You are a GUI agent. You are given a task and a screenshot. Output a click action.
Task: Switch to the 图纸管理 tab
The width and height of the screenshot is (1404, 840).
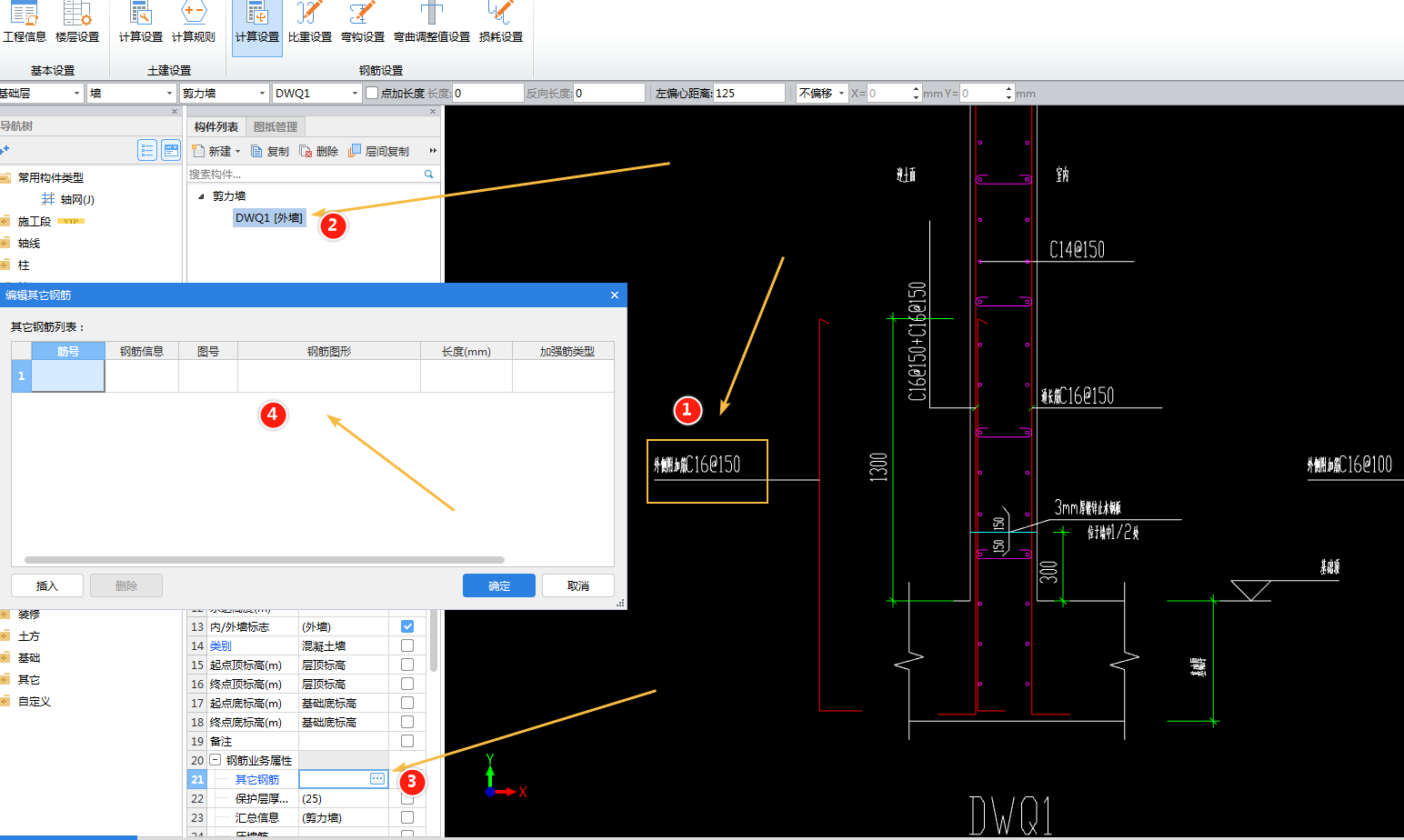tap(276, 127)
